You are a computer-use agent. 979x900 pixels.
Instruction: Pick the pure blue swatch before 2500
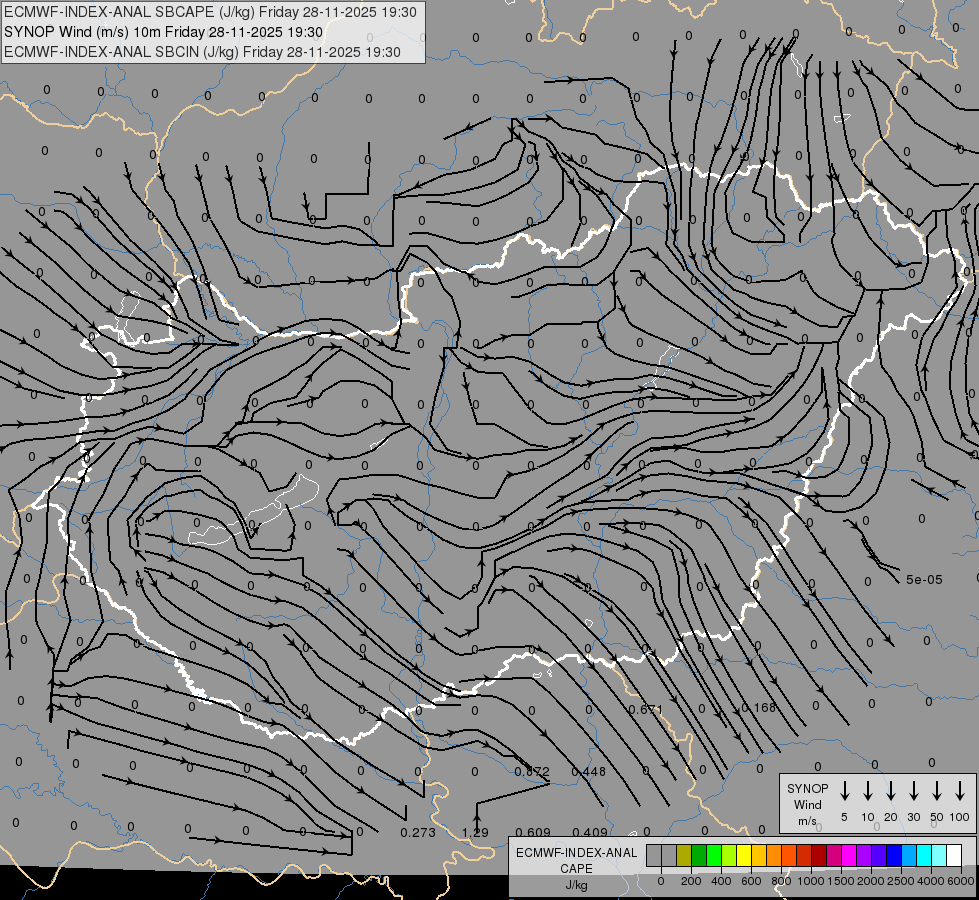[894, 855]
